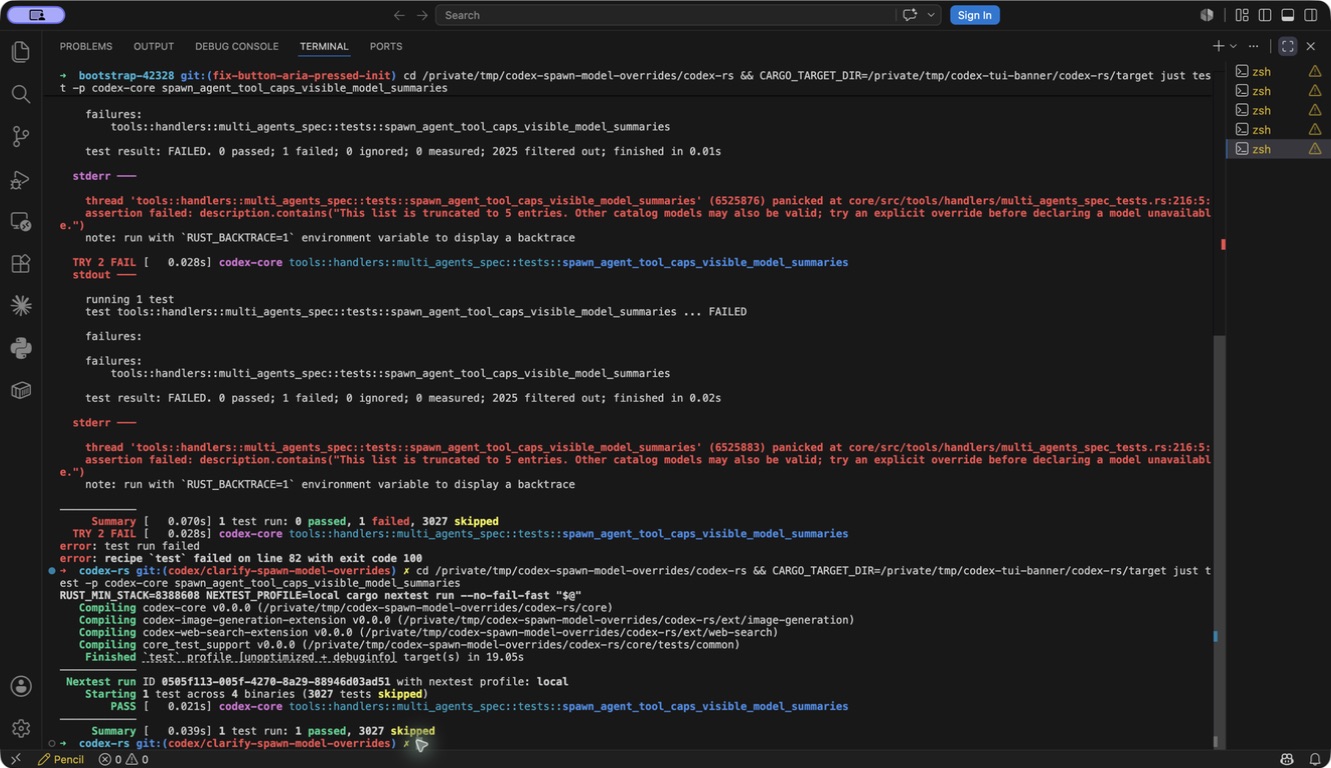Image resolution: width=1331 pixels, height=768 pixels.
Task: Click 'Summary [ 0.070s]' failed summary line
Action: 295,521
